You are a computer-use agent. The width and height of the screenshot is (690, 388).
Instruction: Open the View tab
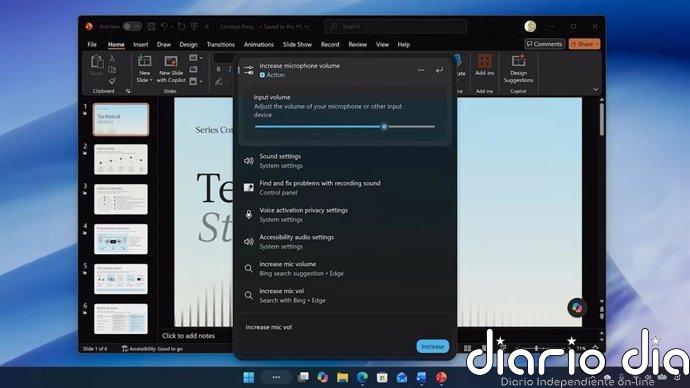click(x=382, y=44)
